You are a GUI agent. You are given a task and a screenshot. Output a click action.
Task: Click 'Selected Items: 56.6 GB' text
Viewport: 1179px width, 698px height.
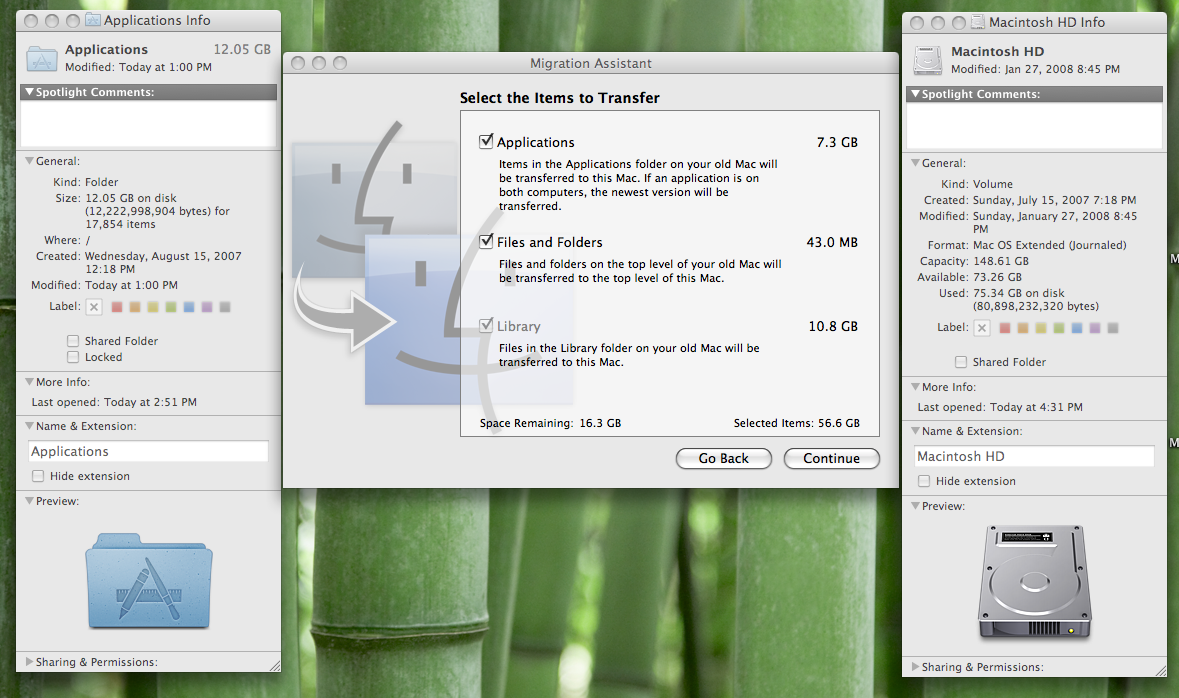(x=796, y=423)
